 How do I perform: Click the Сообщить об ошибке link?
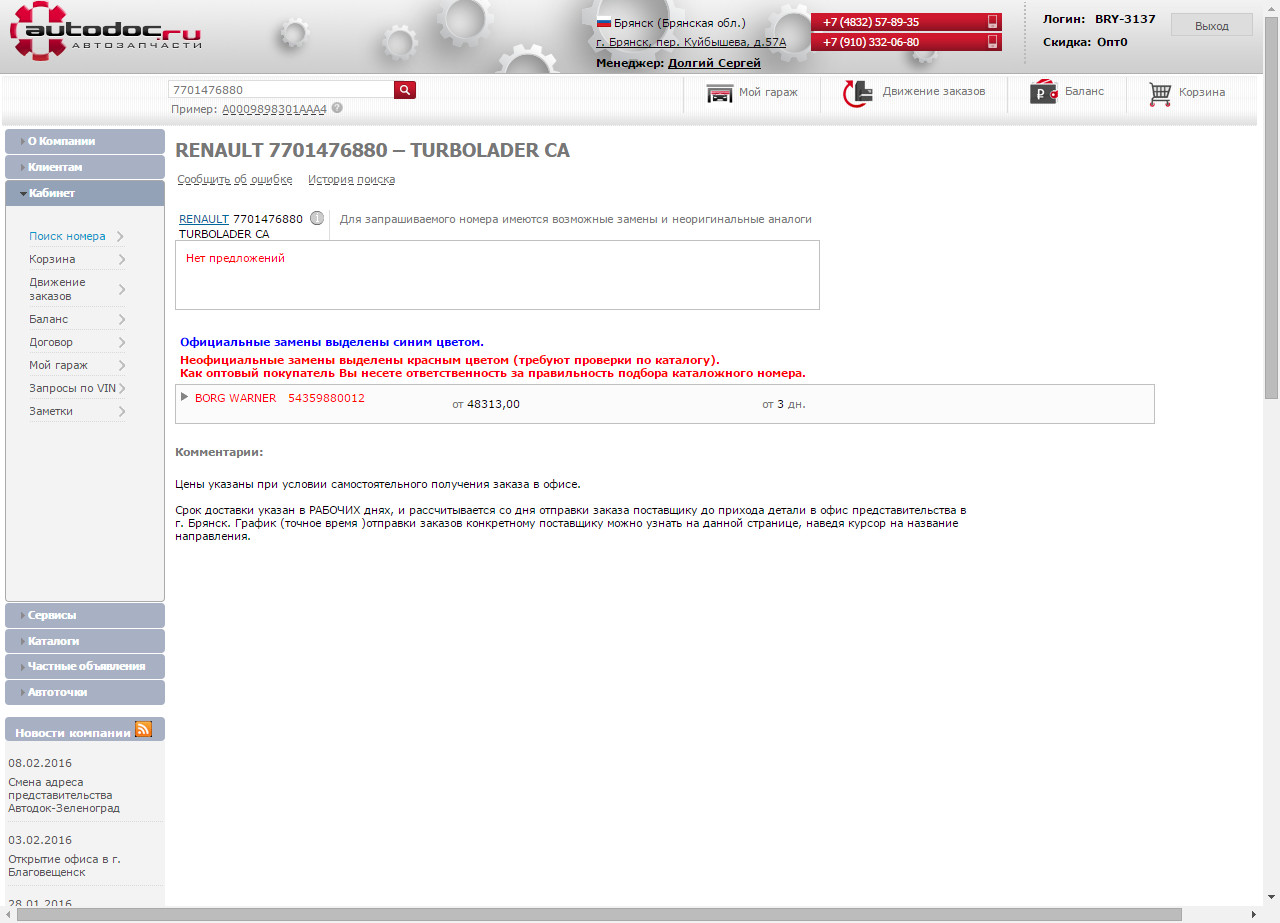(235, 179)
